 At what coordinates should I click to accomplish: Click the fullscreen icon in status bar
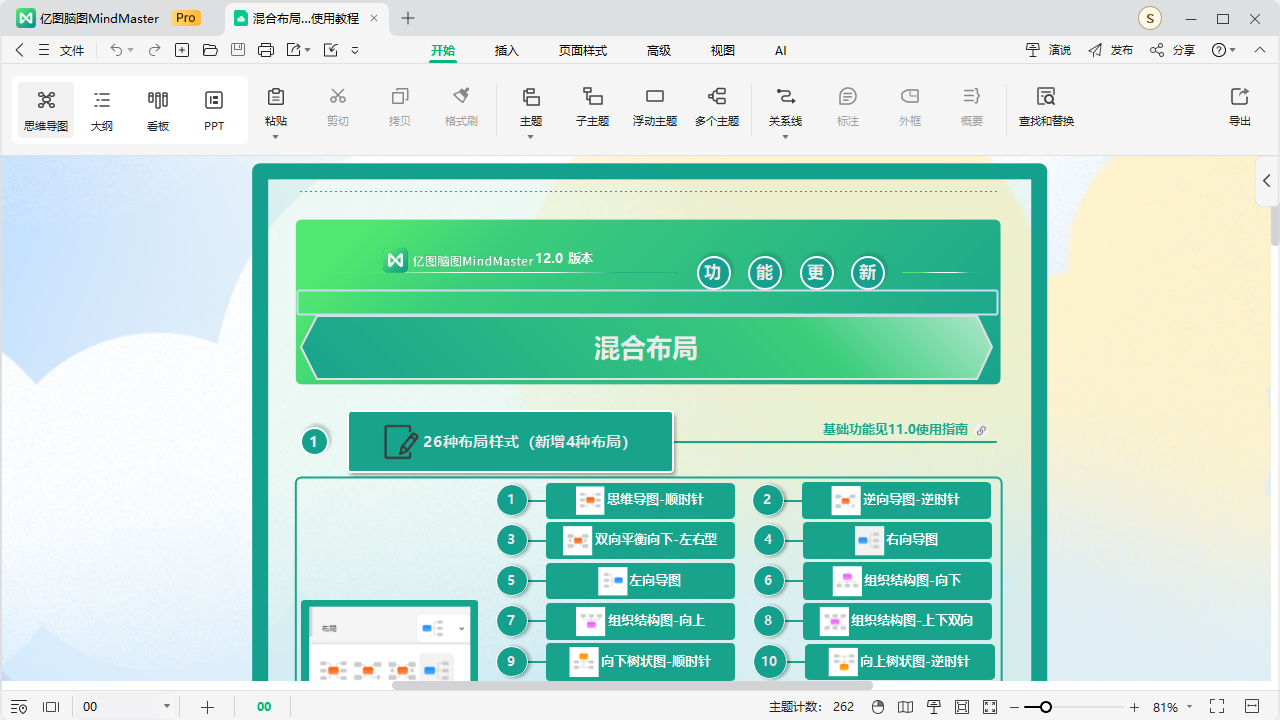(1217, 707)
